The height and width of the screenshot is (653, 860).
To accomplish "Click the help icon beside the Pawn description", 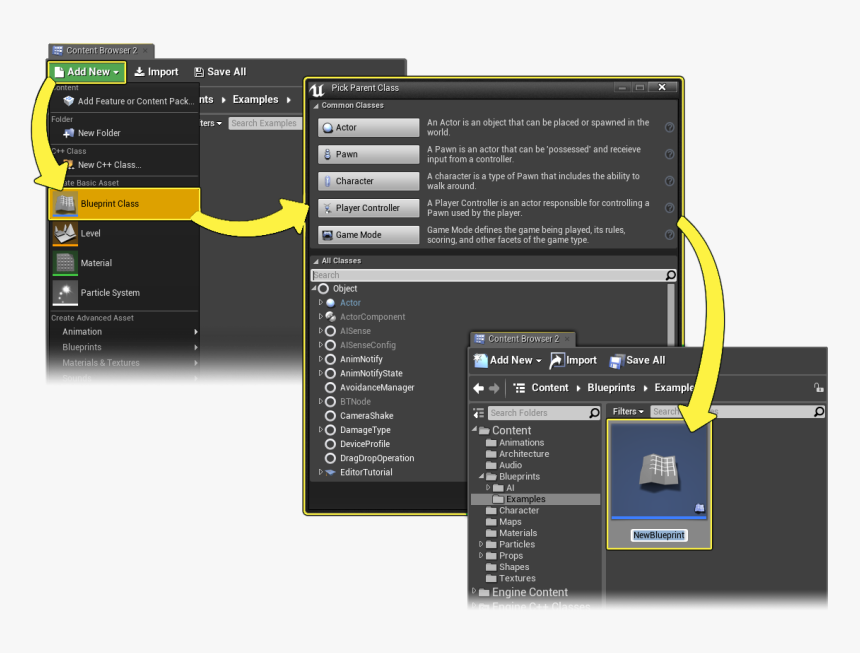I will point(669,154).
